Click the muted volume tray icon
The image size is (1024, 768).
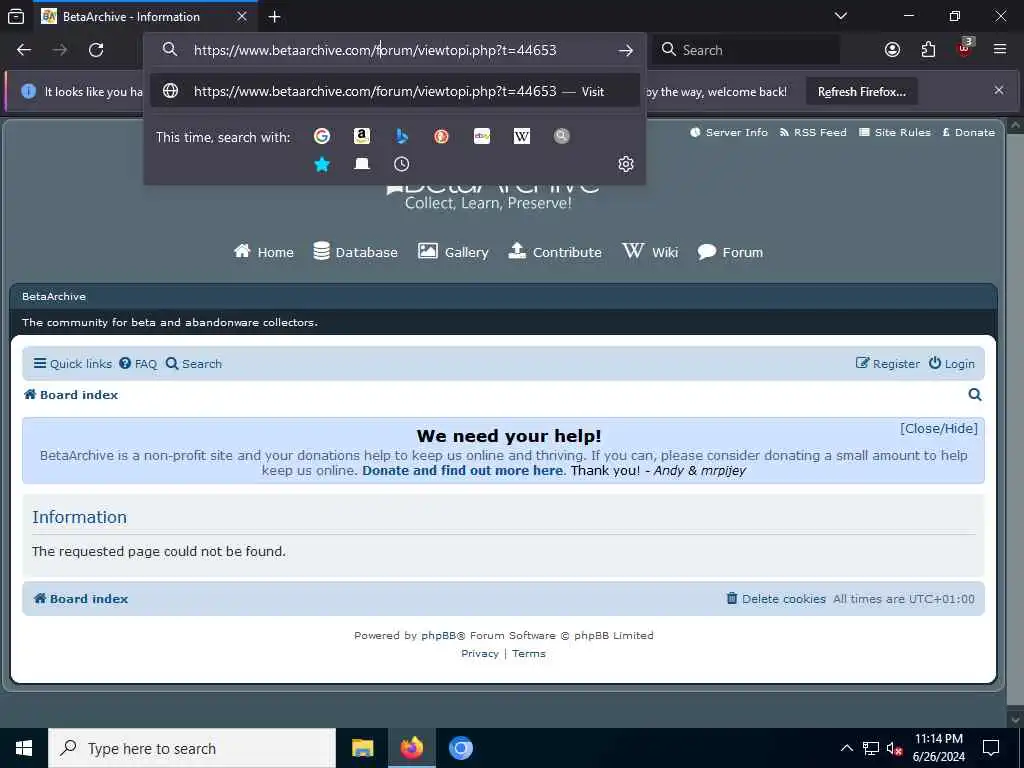(894, 748)
